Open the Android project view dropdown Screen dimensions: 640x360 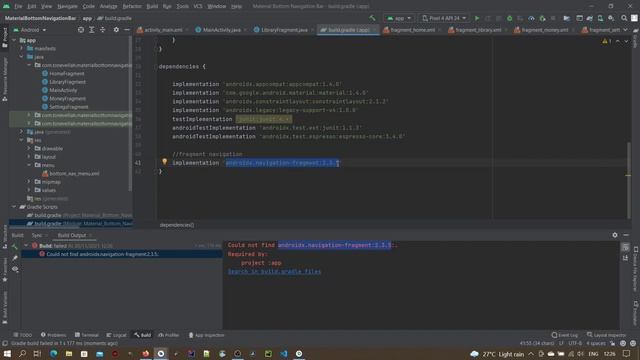pyautogui.click(x=30, y=30)
